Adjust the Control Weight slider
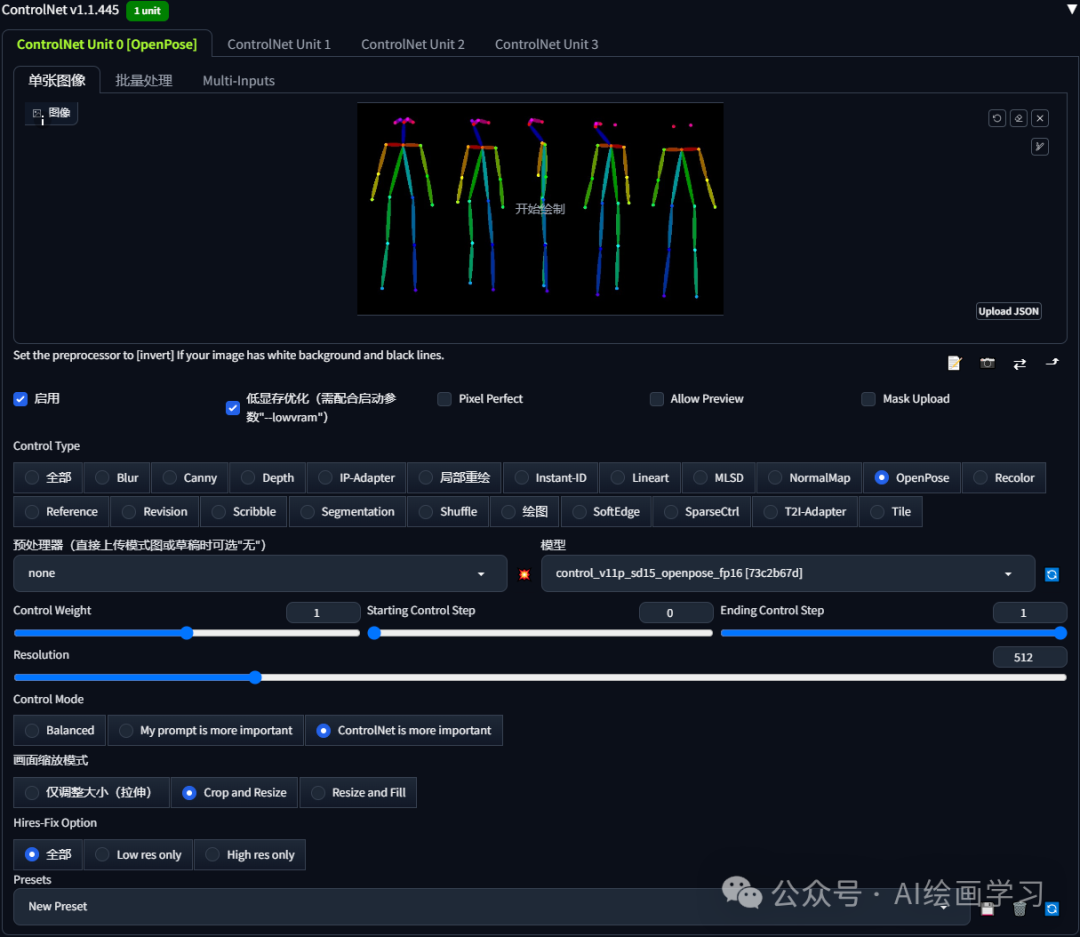This screenshot has height=937, width=1080. (x=186, y=633)
